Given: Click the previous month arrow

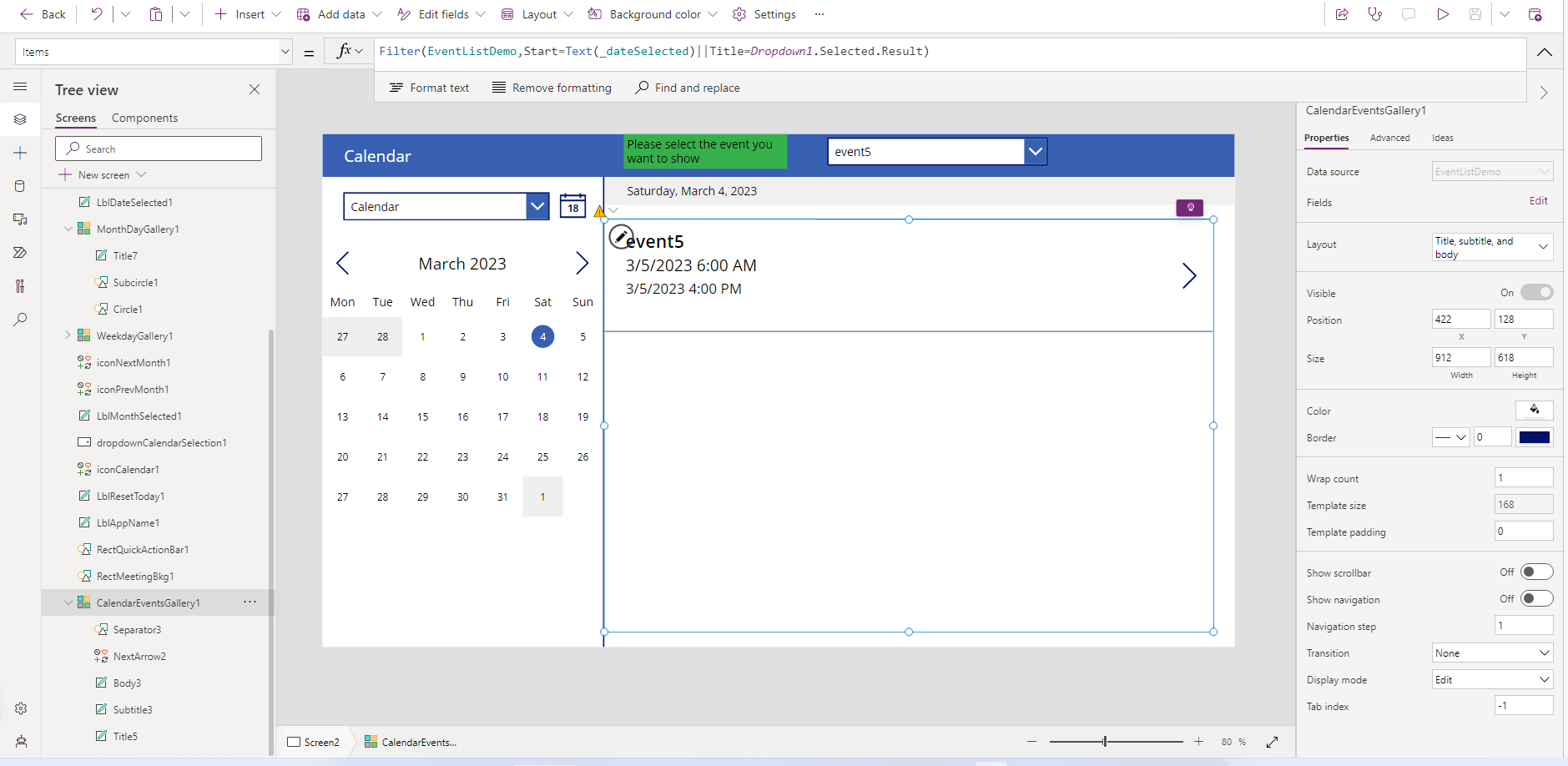Looking at the screenshot, I should 342,264.
